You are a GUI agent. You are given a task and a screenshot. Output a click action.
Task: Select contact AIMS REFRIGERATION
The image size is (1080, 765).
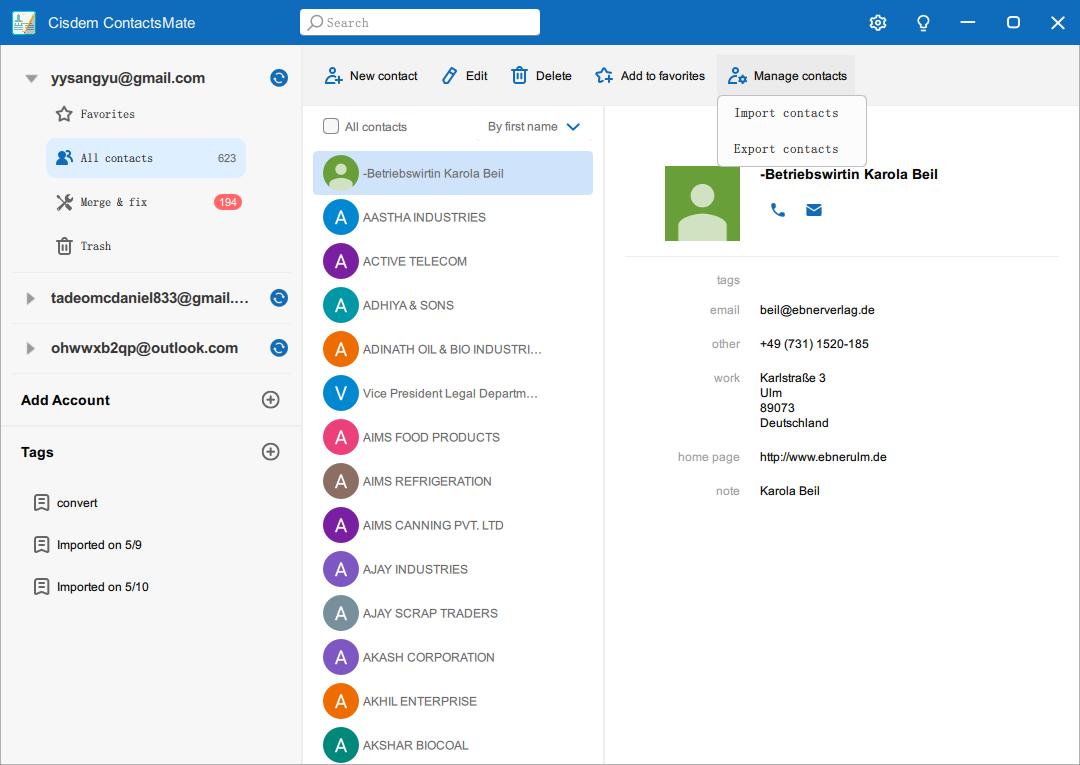pyautogui.click(x=453, y=481)
